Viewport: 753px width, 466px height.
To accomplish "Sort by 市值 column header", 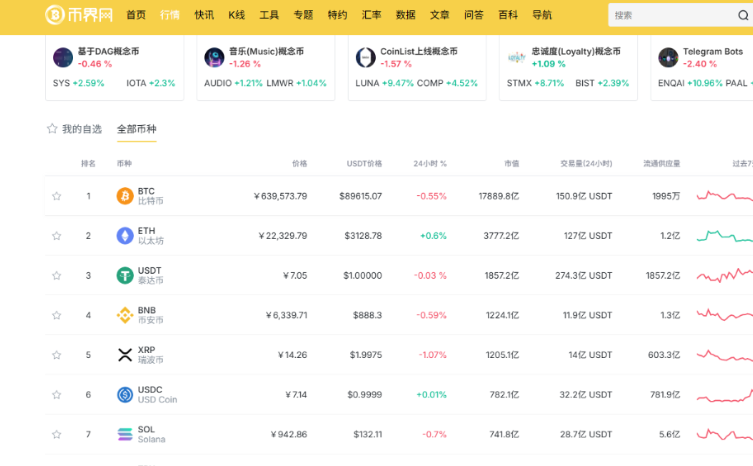I will click(x=510, y=163).
